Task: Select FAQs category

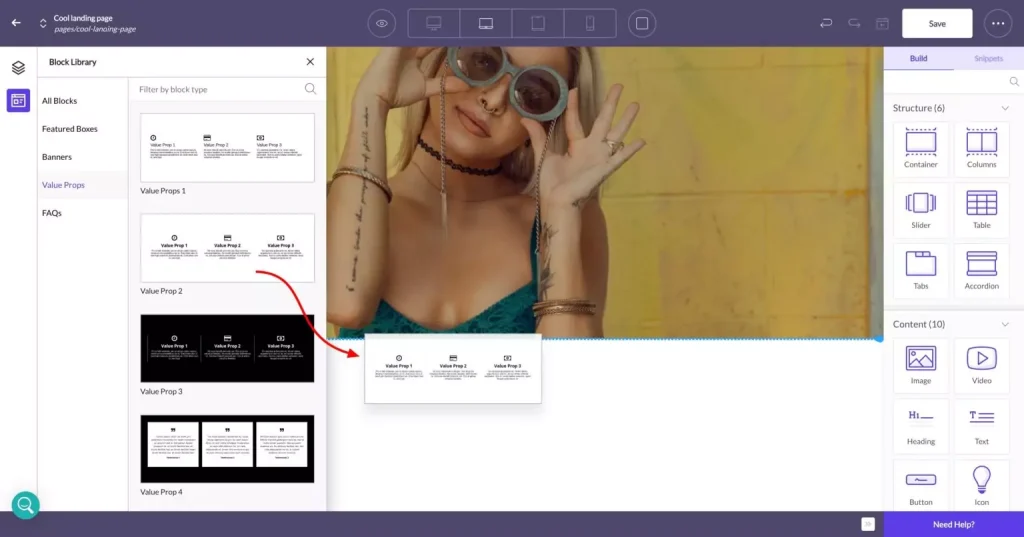Action: coord(52,213)
